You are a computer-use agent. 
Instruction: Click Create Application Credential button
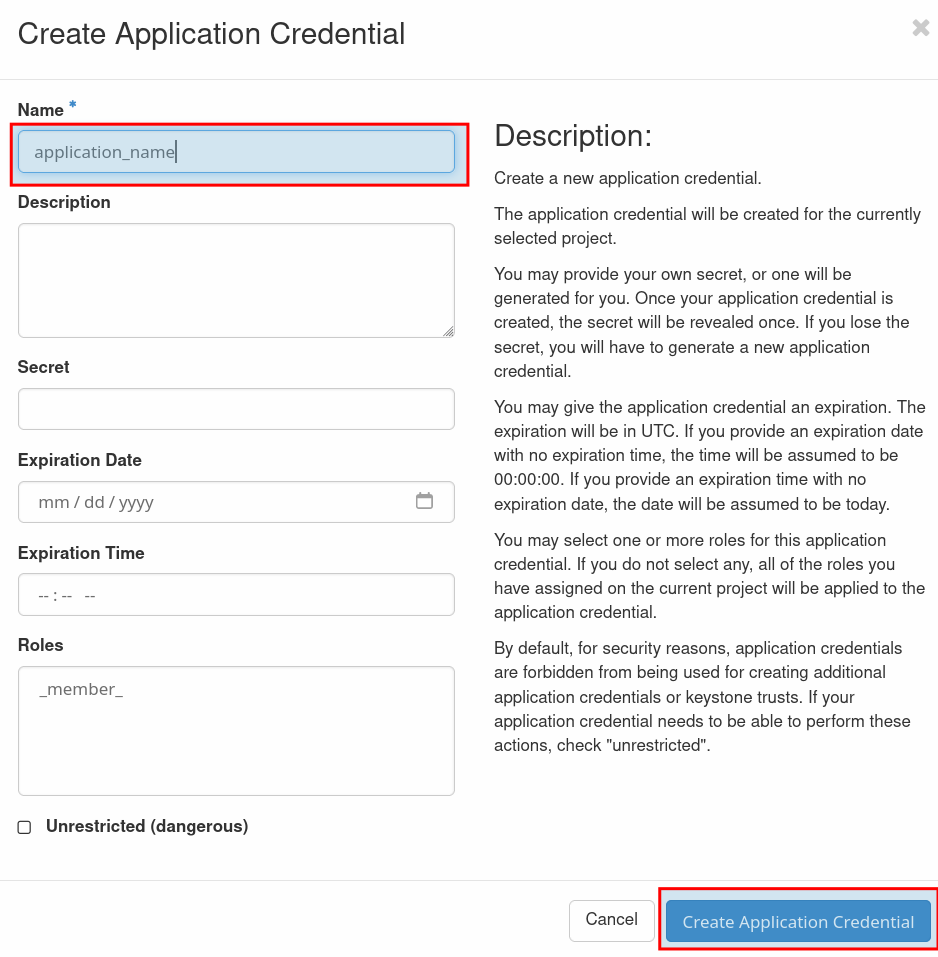(x=798, y=921)
